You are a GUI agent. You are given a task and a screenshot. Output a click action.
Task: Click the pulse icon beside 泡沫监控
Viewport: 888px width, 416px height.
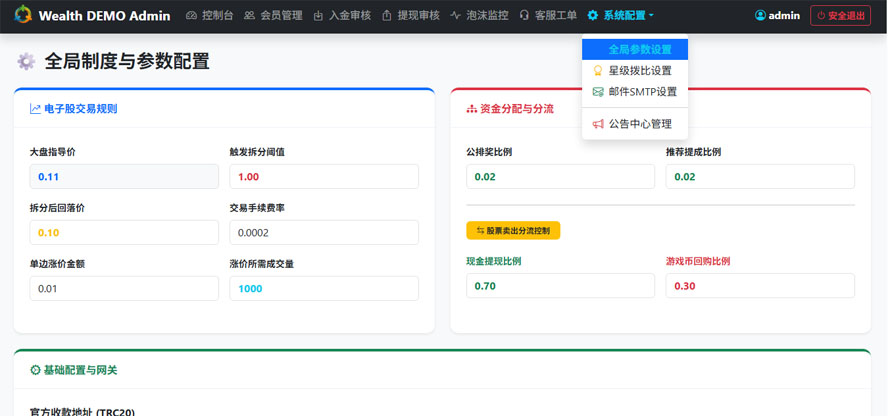coord(456,15)
